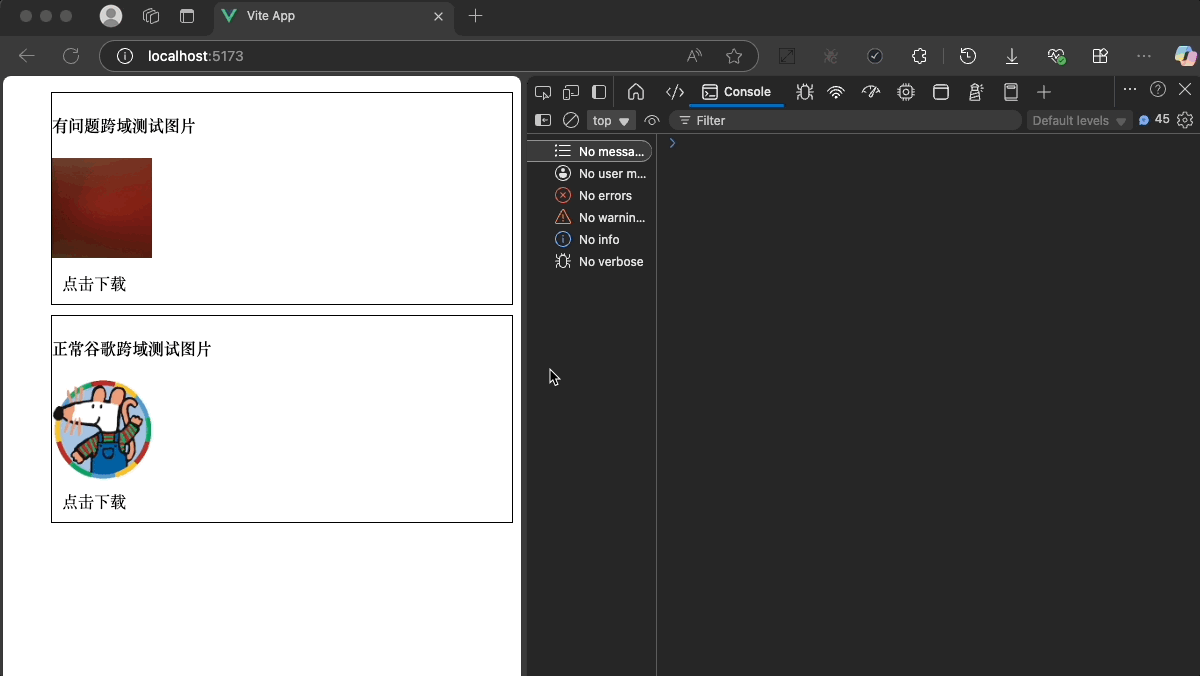Viewport: 1200px width, 676px height.
Task: Open the DevTools Welcome home tool
Action: click(x=636, y=92)
